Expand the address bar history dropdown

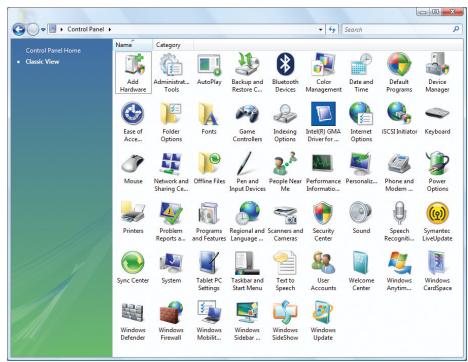pyautogui.click(x=320, y=30)
